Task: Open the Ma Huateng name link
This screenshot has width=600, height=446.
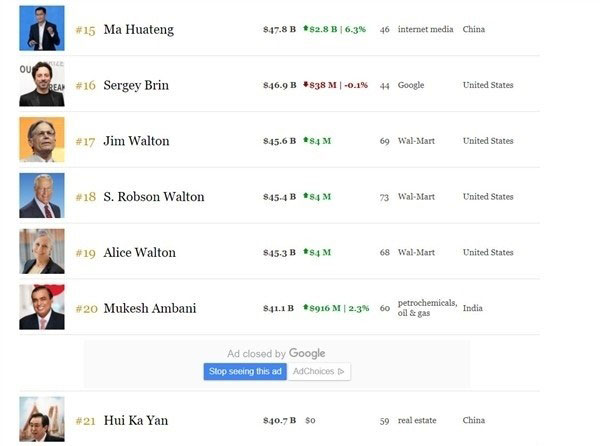Action: coord(139,29)
